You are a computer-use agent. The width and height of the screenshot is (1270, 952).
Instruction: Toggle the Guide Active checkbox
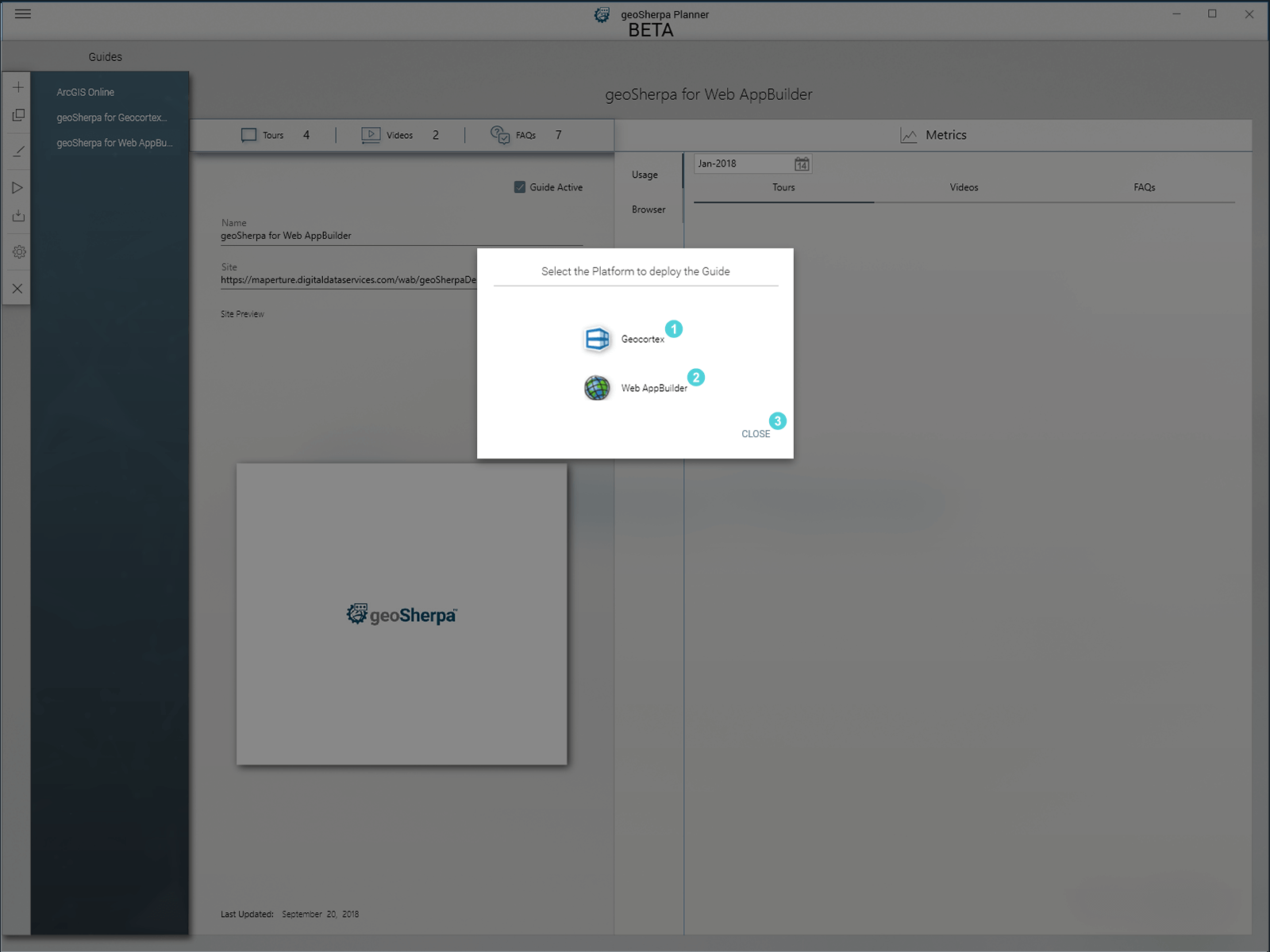pyautogui.click(x=520, y=187)
